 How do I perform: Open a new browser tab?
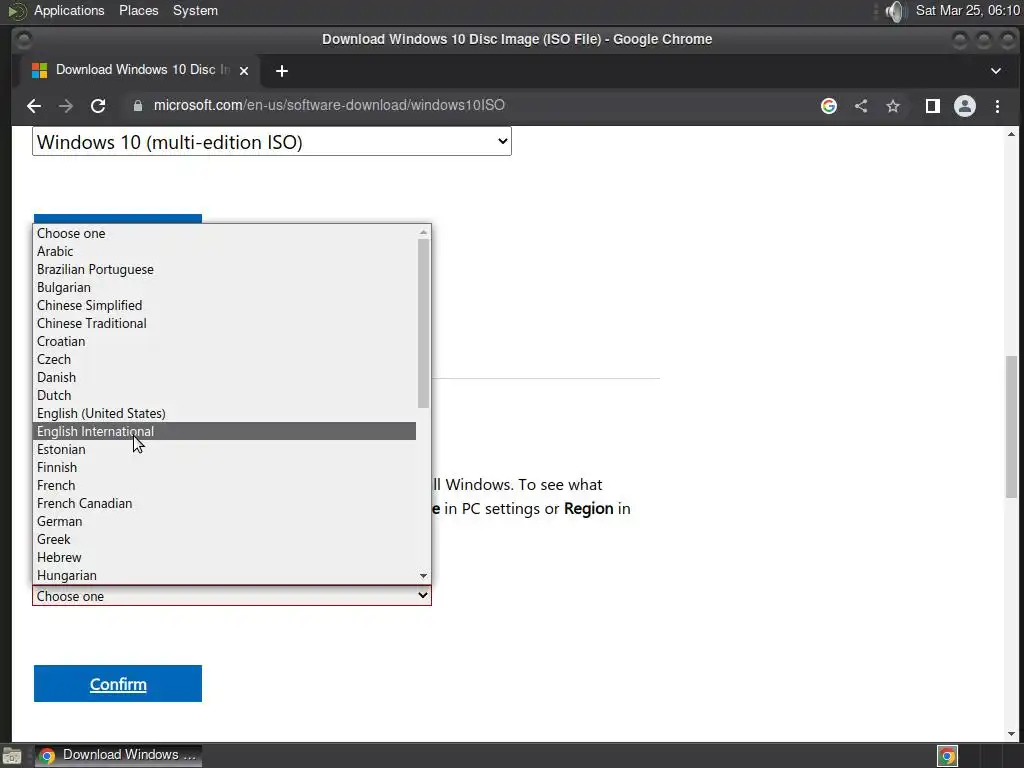tap(281, 71)
